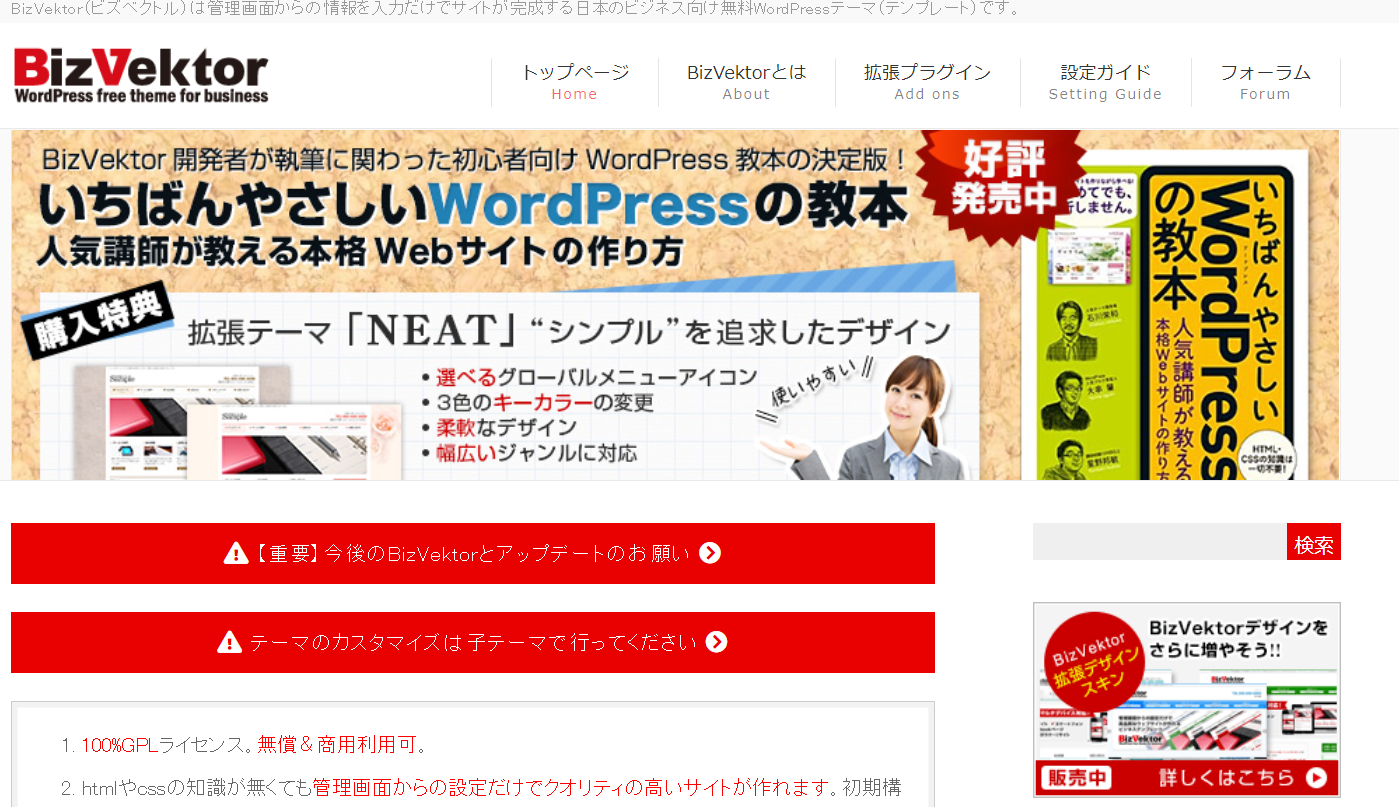Click warning icon on 【重要】 update notice
Screen dimensions: 1399x807
coord(235,553)
